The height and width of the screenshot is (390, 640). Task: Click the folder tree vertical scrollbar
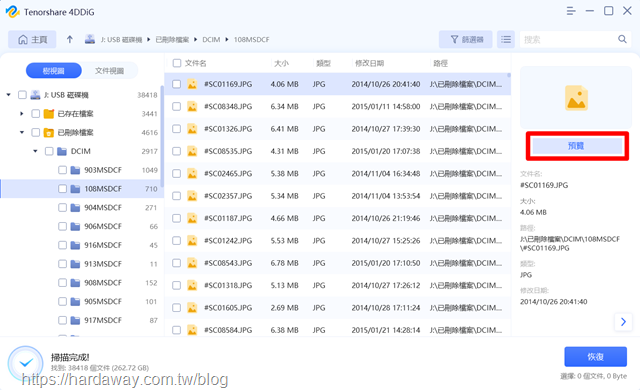162,137
